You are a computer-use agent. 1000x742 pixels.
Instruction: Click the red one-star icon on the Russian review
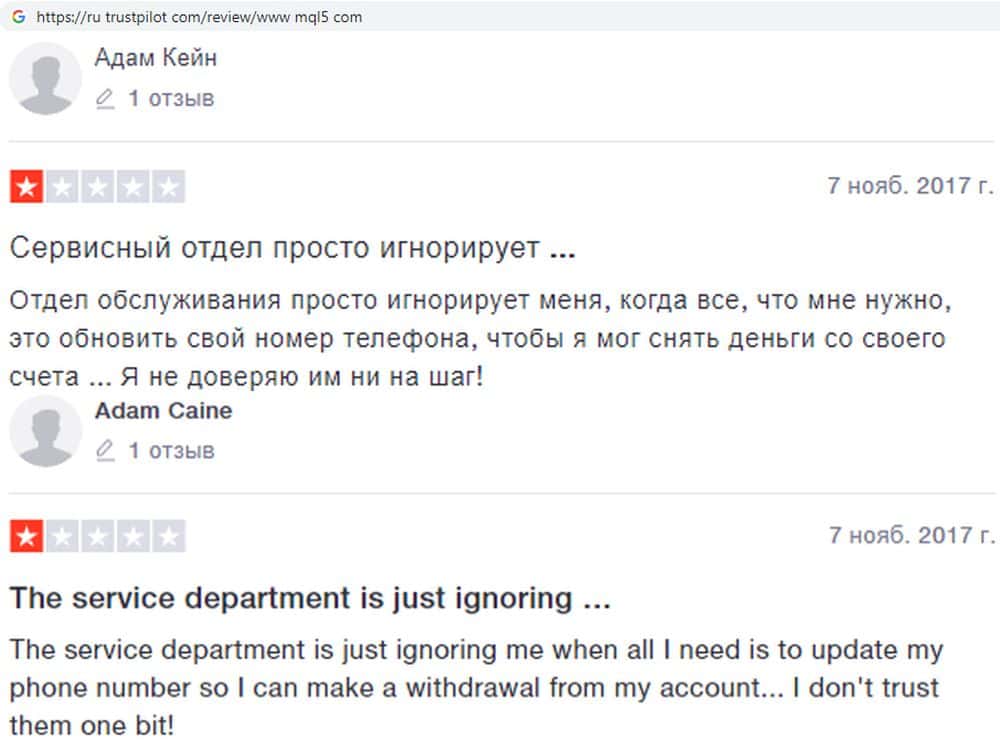[x=26, y=187]
